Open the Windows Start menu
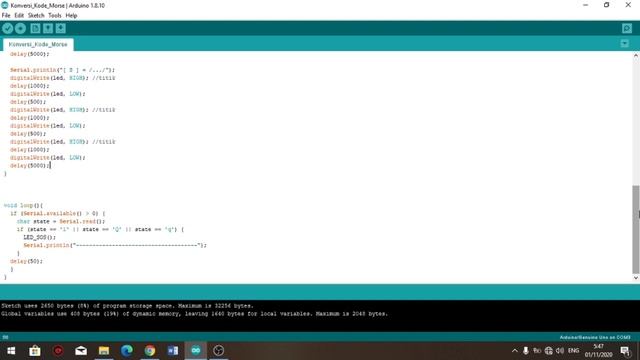This screenshot has height=360, width=640. tap(11, 351)
